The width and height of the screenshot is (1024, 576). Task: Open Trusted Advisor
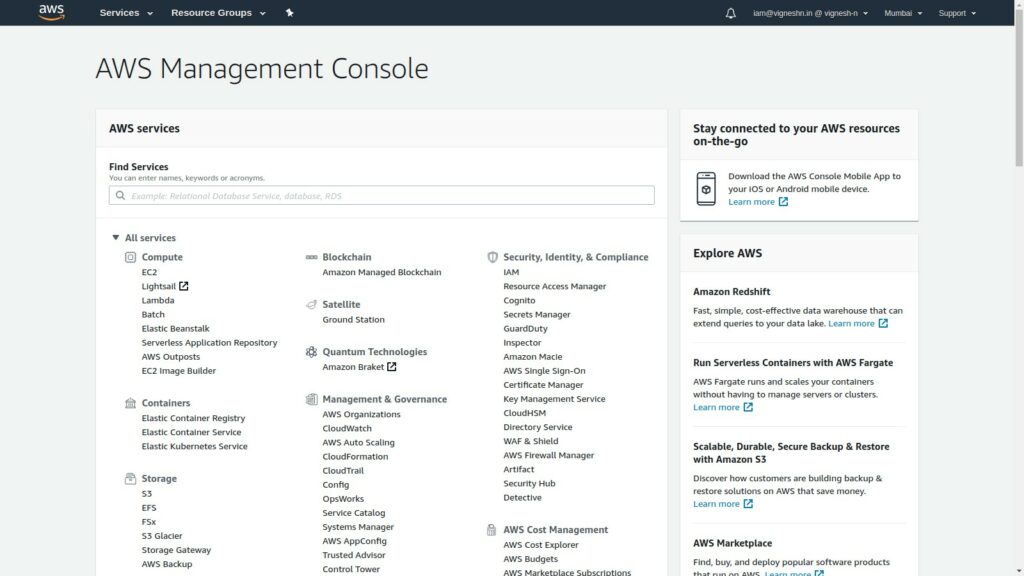[x=353, y=555]
